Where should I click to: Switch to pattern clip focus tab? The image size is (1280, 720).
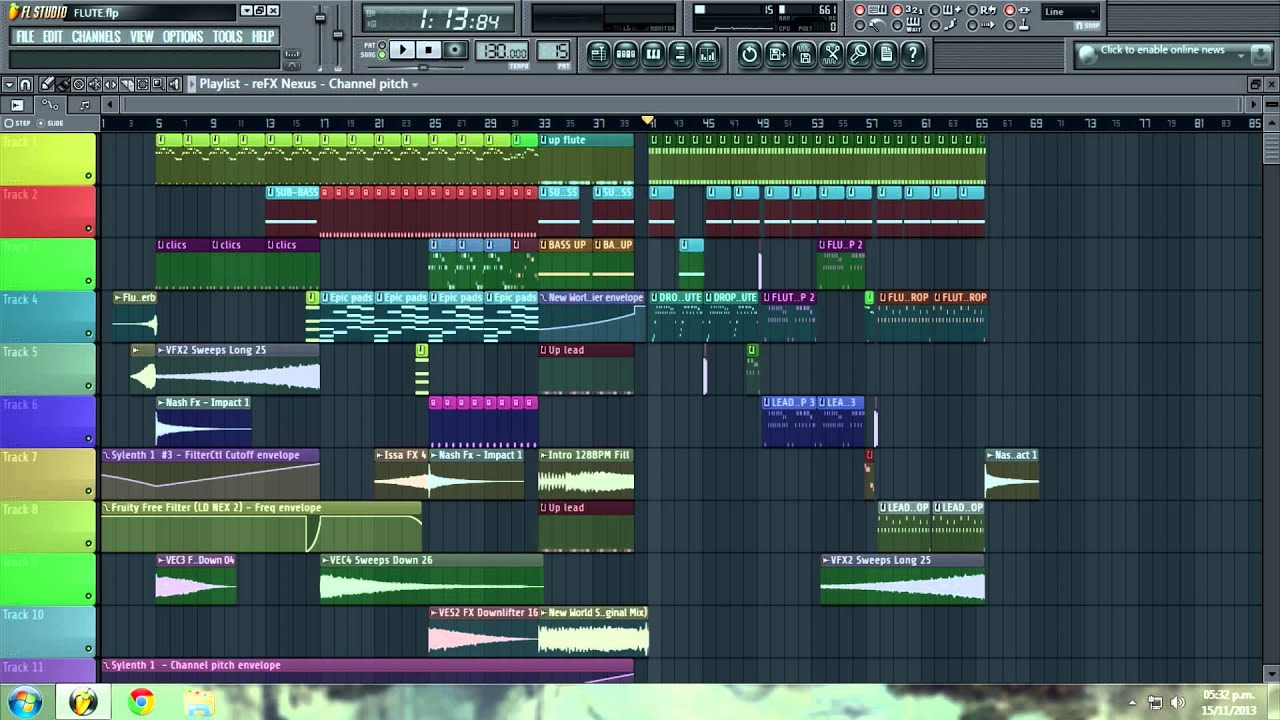click(84, 105)
